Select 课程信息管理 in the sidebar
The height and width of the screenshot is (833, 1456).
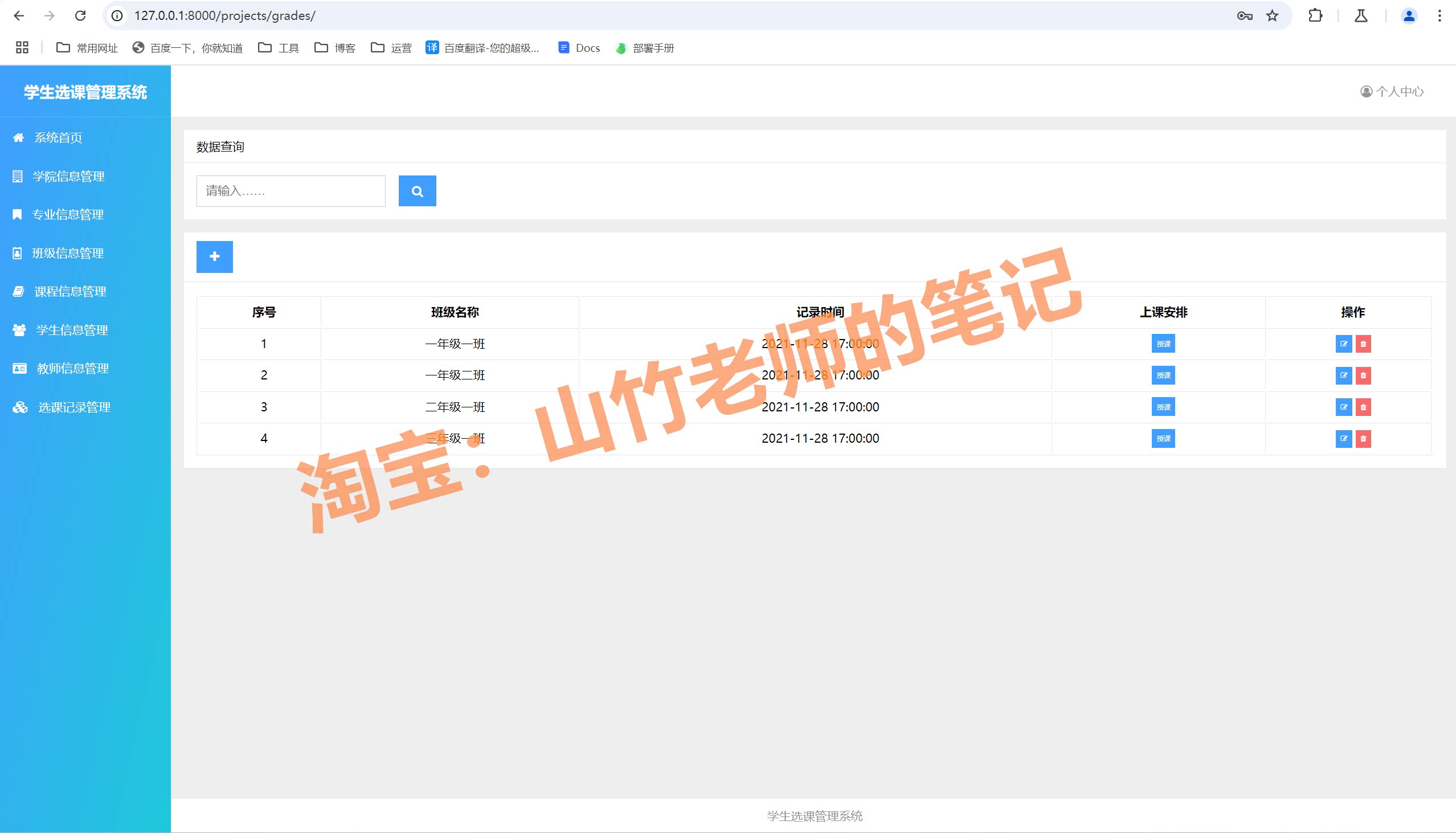[x=69, y=292]
